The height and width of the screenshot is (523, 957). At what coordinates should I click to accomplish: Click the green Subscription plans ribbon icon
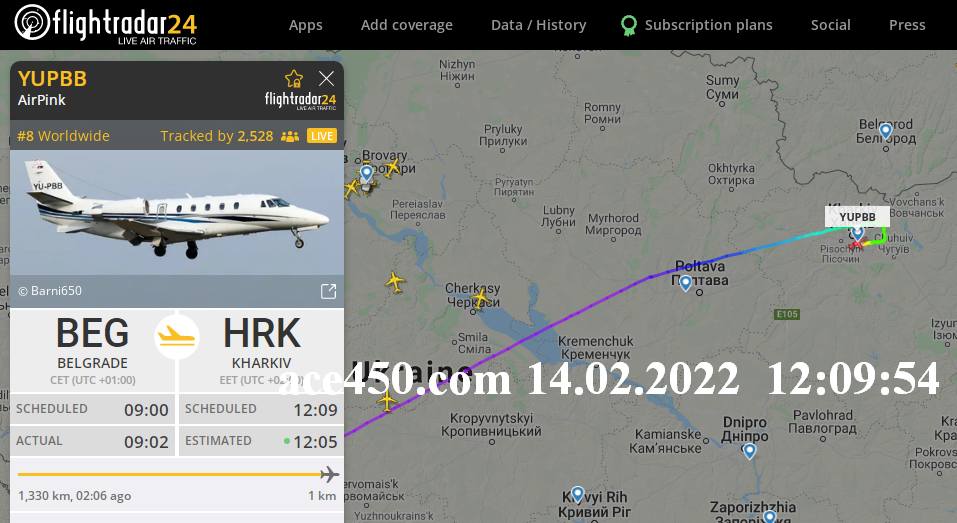[x=629, y=25]
